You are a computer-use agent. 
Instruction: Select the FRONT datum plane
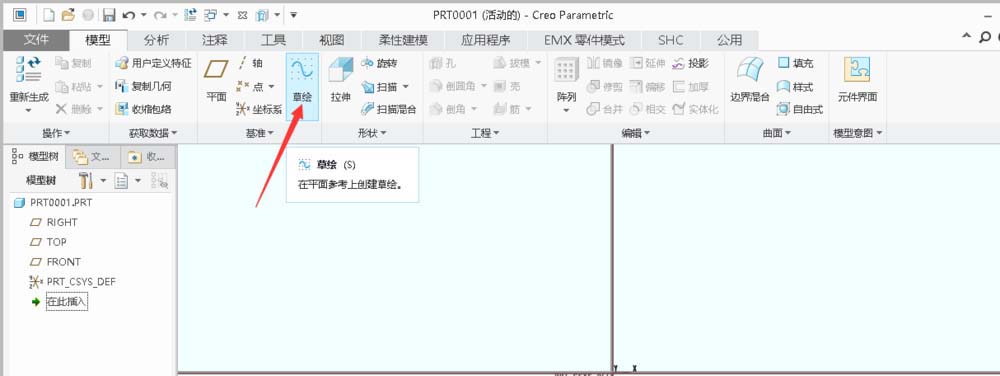pyautogui.click(x=55, y=262)
